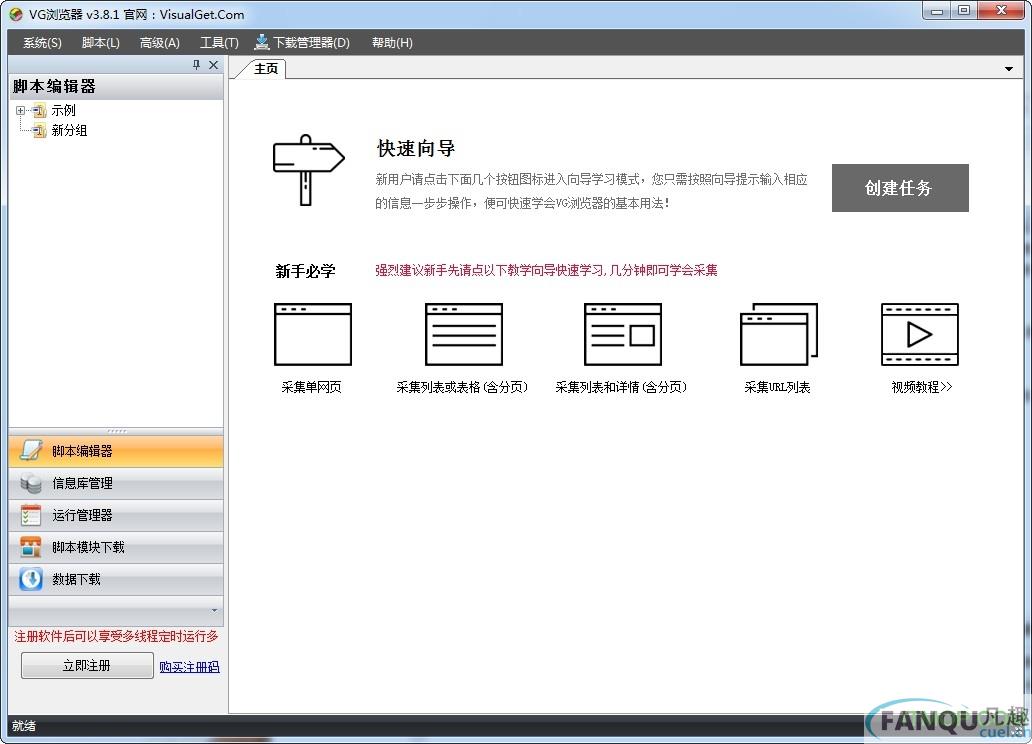This screenshot has width=1032, height=744.
Task: Click the 采集列表和详情 icon
Action: point(623,334)
